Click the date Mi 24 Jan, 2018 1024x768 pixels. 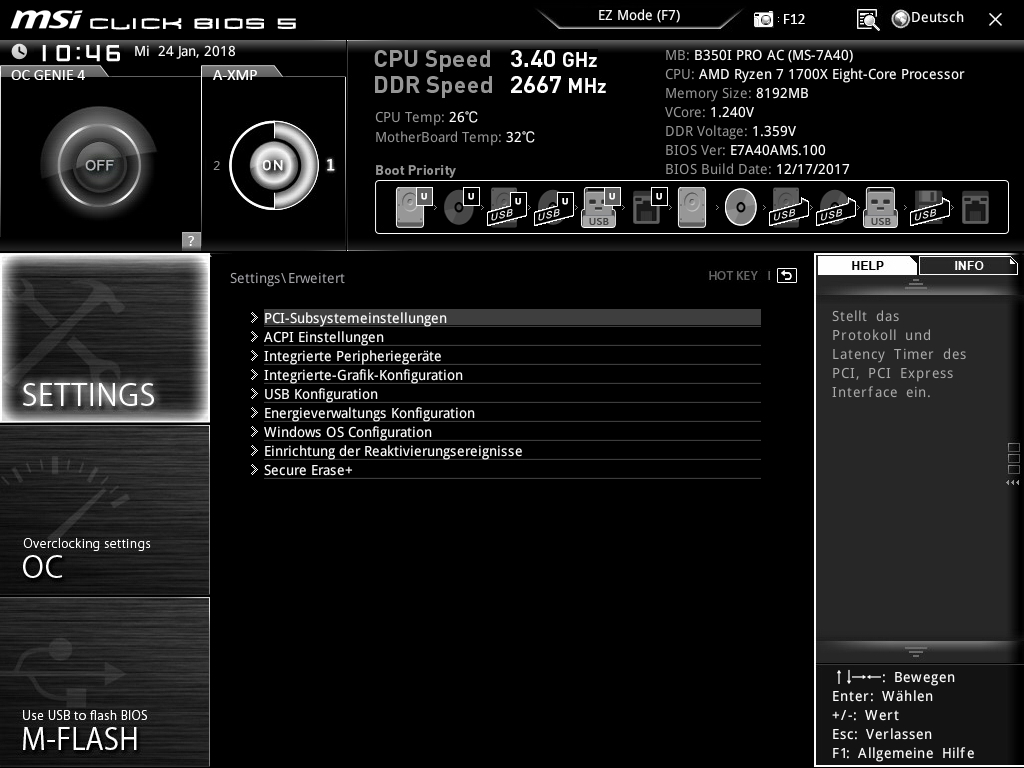click(185, 51)
